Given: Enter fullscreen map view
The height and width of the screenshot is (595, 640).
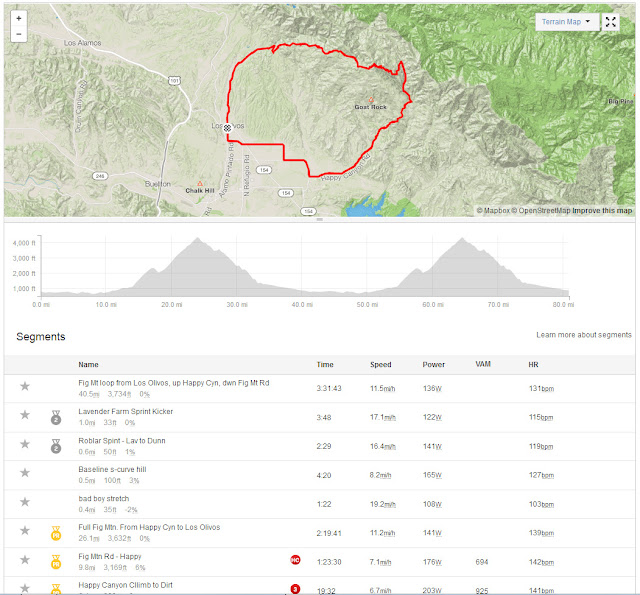Looking at the screenshot, I should click(611, 21).
